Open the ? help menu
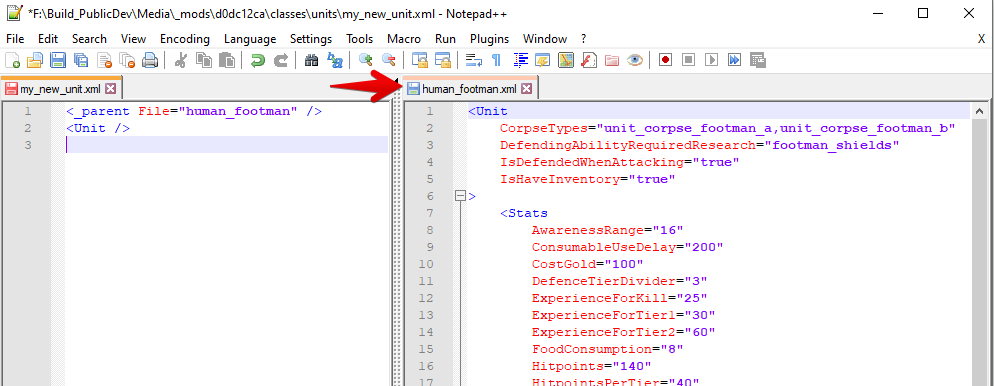This screenshot has height=386, width=994. (x=583, y=39)
